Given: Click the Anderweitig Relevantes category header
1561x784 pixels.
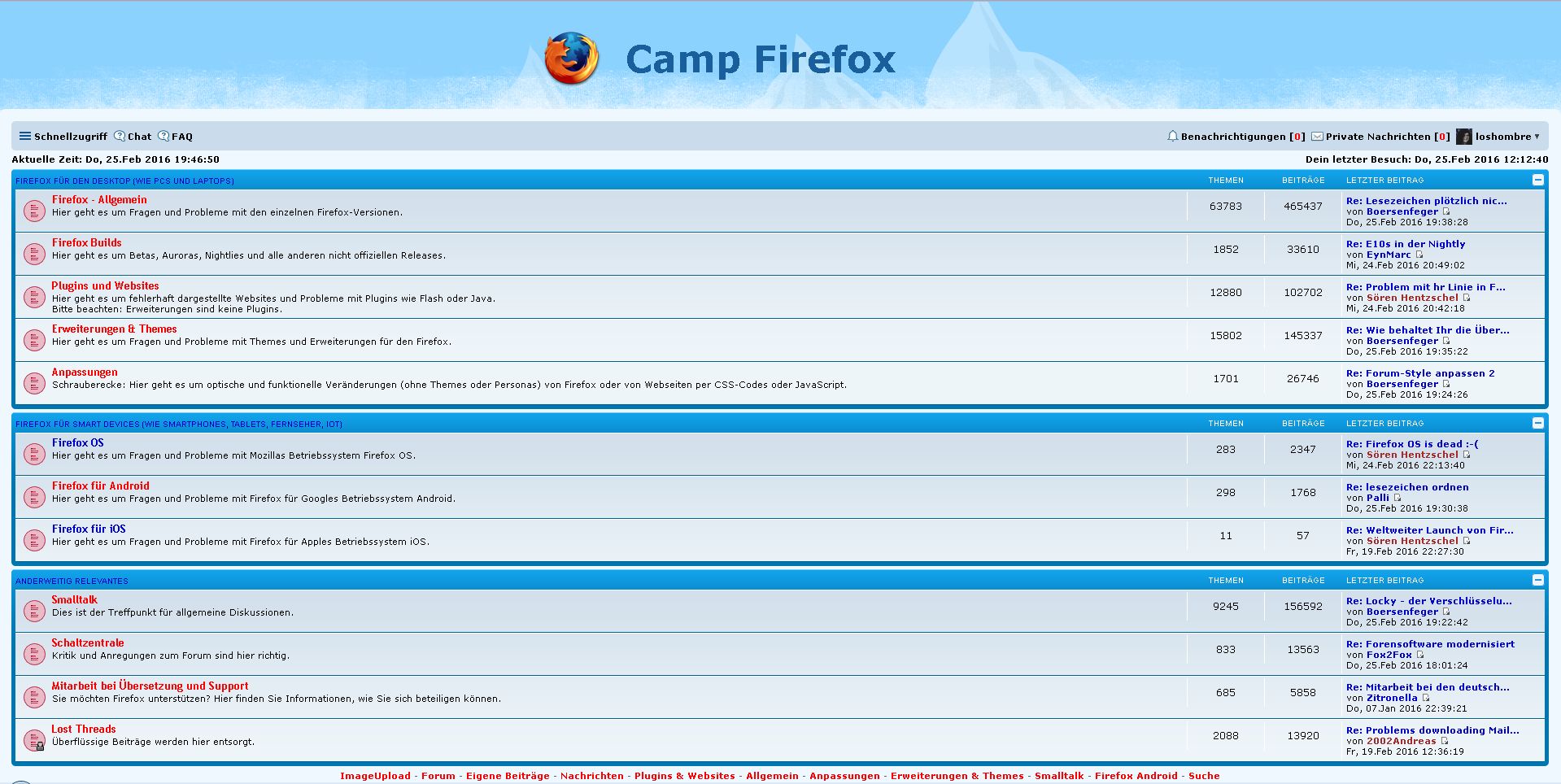Looking at the screenshot, I should click(72, 581).
